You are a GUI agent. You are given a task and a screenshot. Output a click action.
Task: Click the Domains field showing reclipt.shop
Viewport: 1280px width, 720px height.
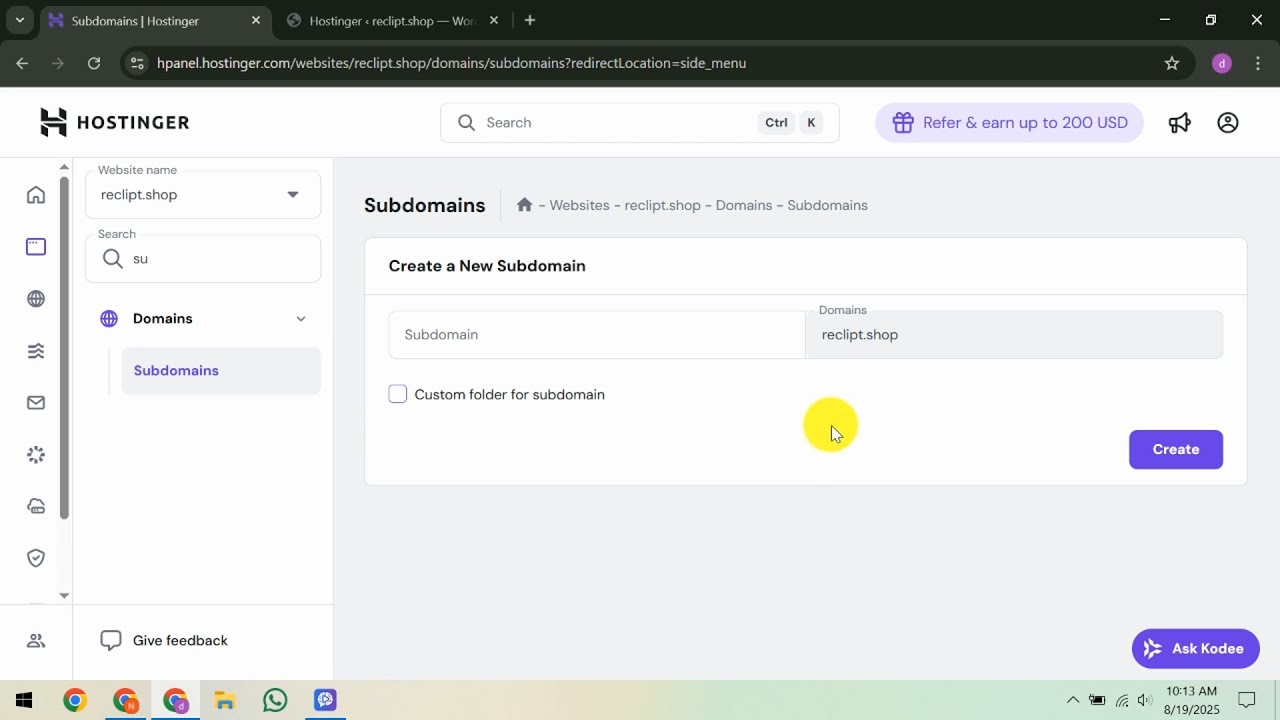pos(1014,334)
